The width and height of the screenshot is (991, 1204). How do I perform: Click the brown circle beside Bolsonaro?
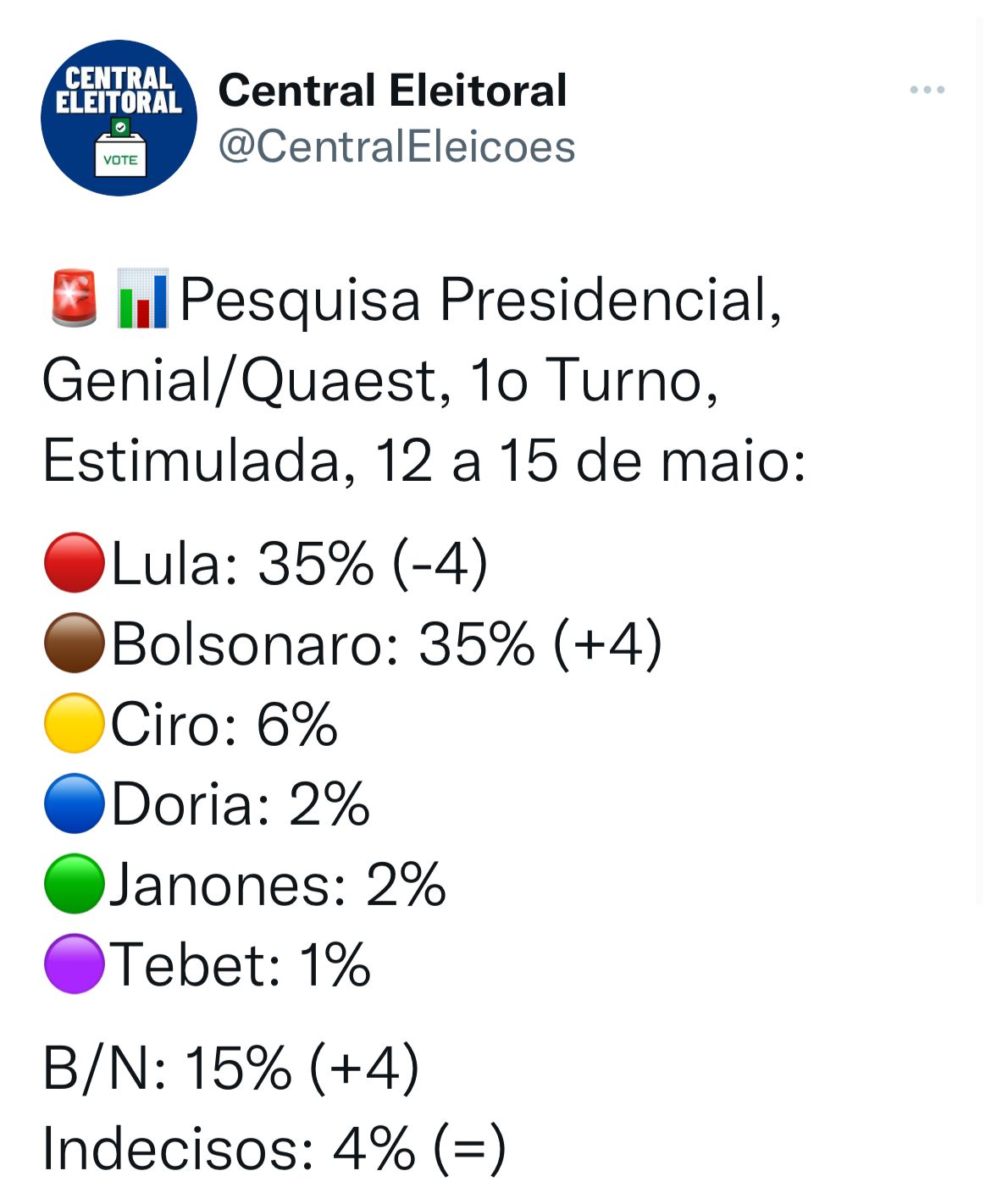(x=74, y=643)
